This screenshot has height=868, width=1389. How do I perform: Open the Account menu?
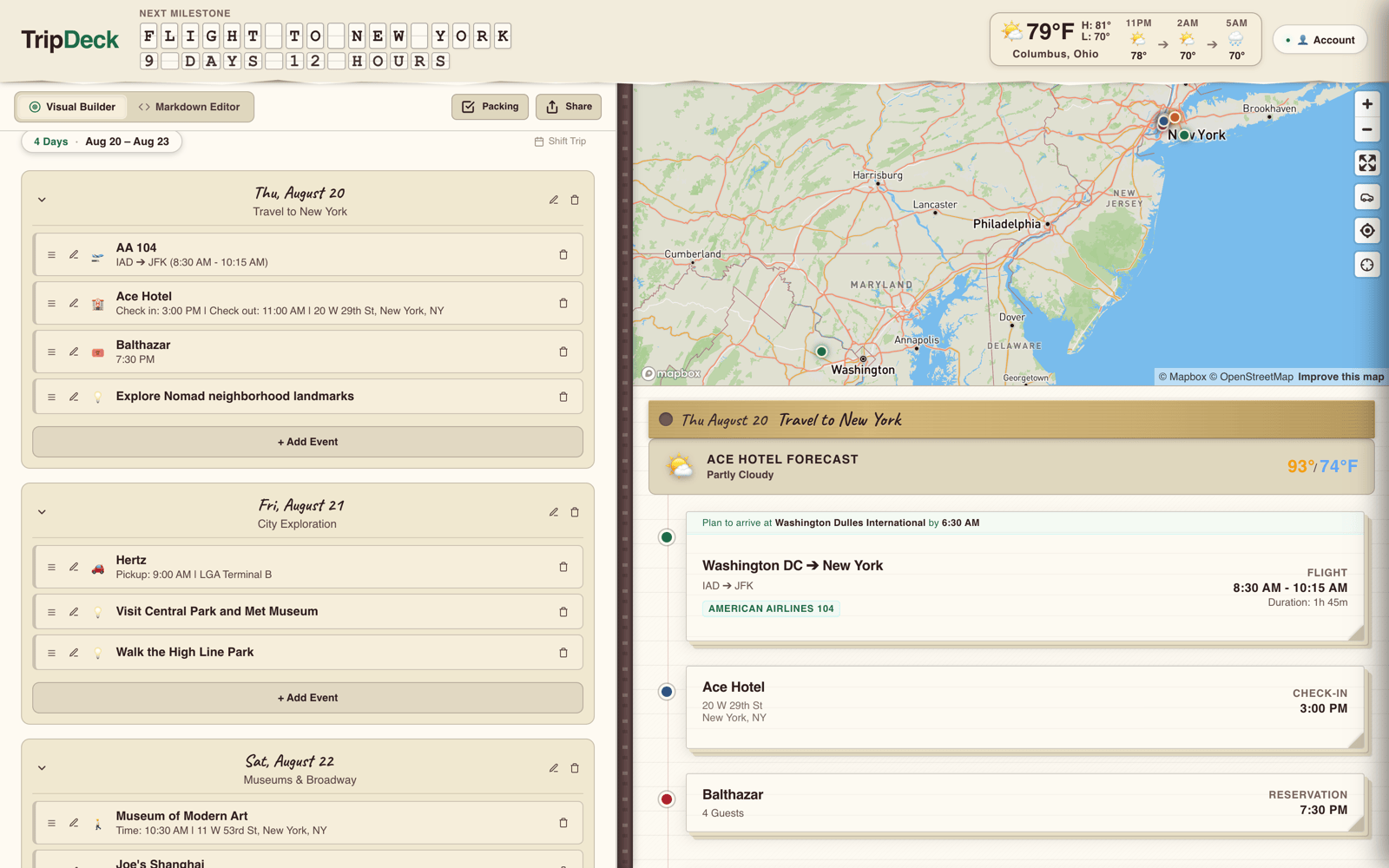point(1320,40)
